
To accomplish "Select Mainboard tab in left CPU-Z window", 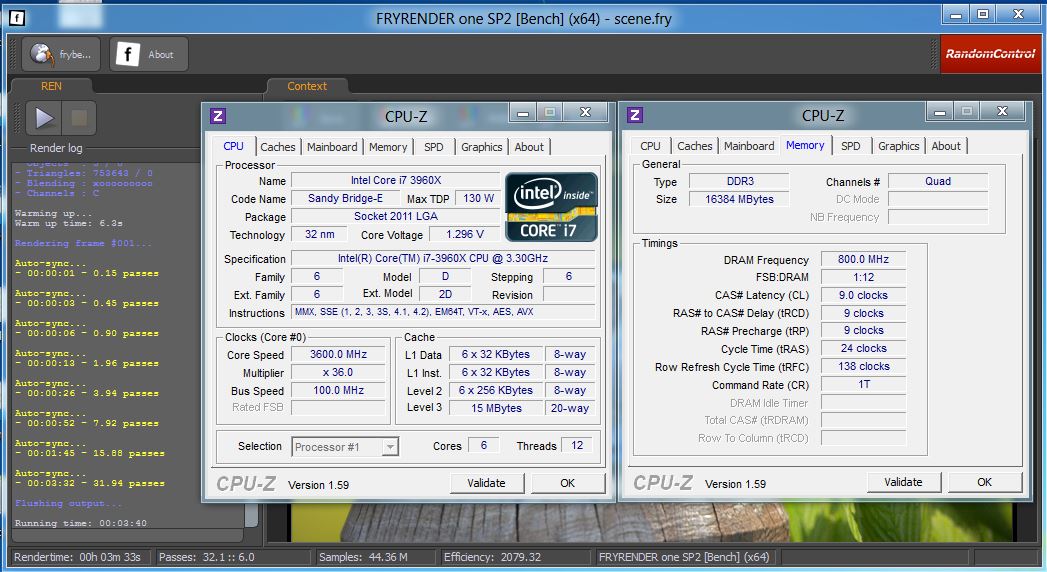I will click(x=332, y=147).
